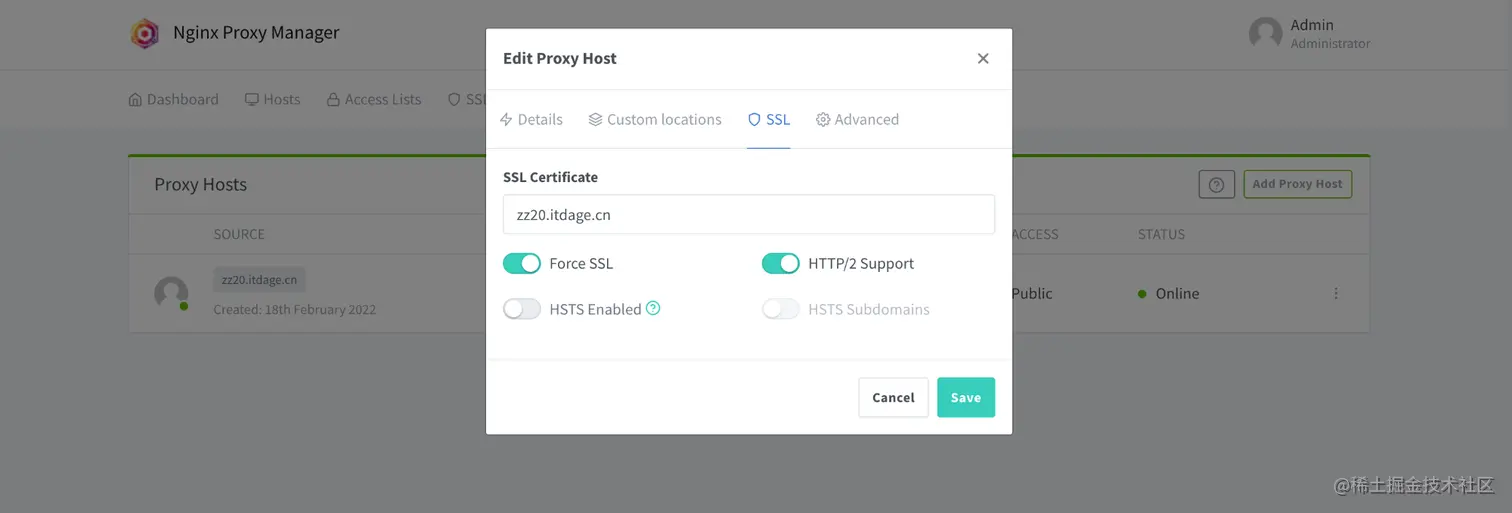The image size is (1512, 513).
Task: Open the three-dot menu for zz20.itdage.cn row
Action: 1336,293
